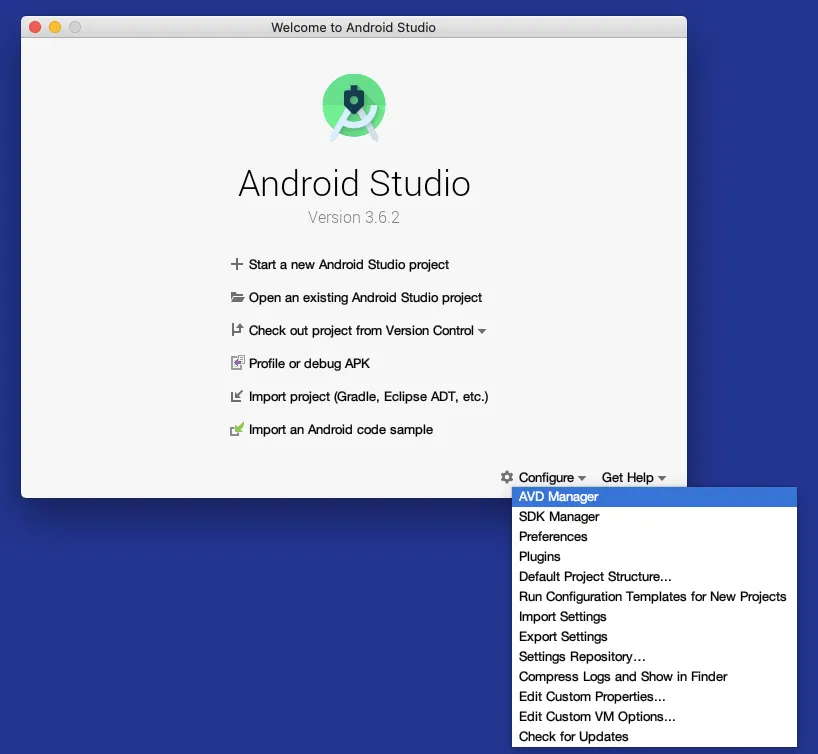Screen dimensions: 818x754
Task: Click the Android code sample icon
Action: pos(237,429)
